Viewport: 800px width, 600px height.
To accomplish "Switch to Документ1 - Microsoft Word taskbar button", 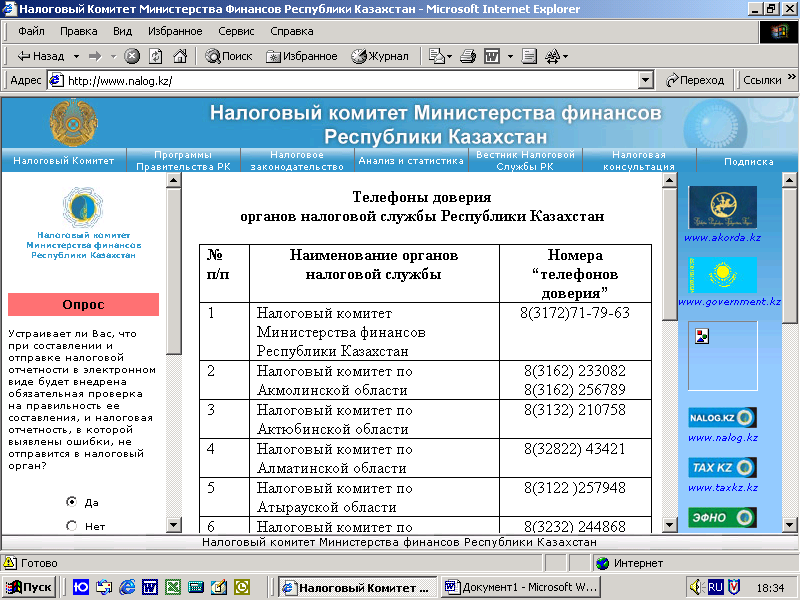I will [x=520, y=587].
